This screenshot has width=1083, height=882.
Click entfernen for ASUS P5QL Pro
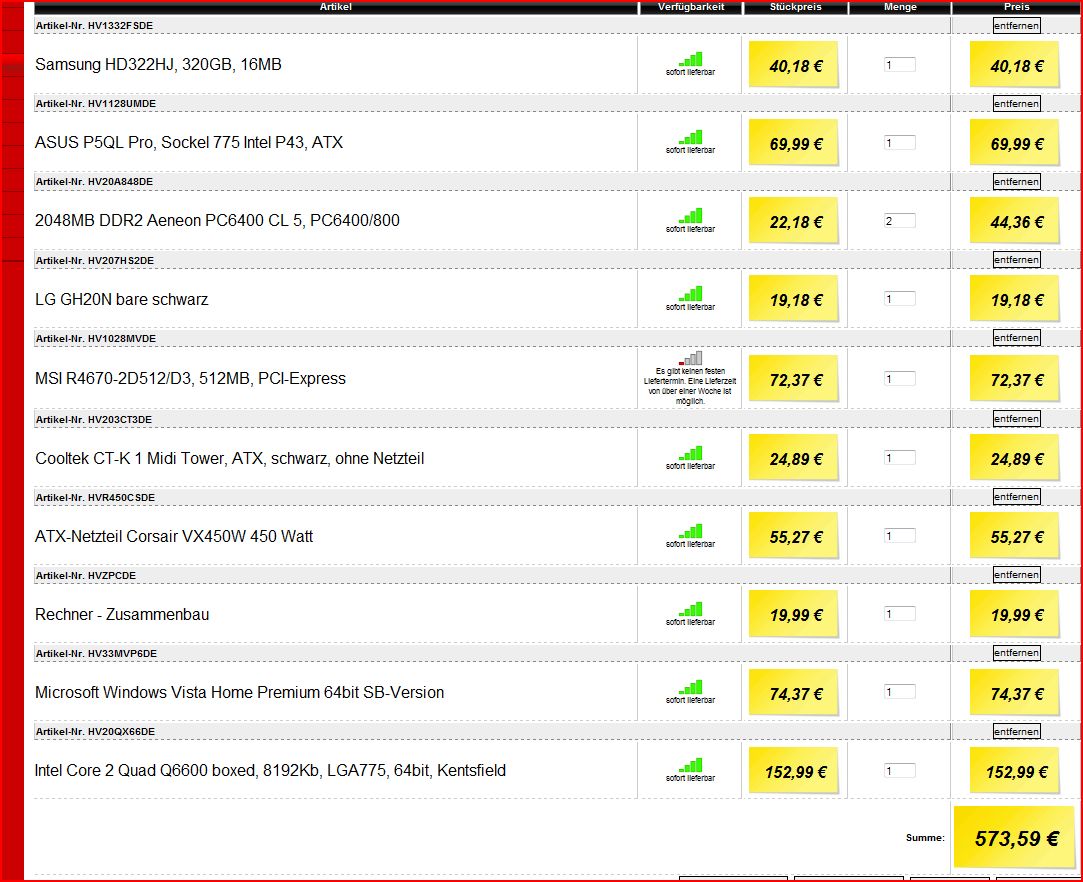point(1016,104)
